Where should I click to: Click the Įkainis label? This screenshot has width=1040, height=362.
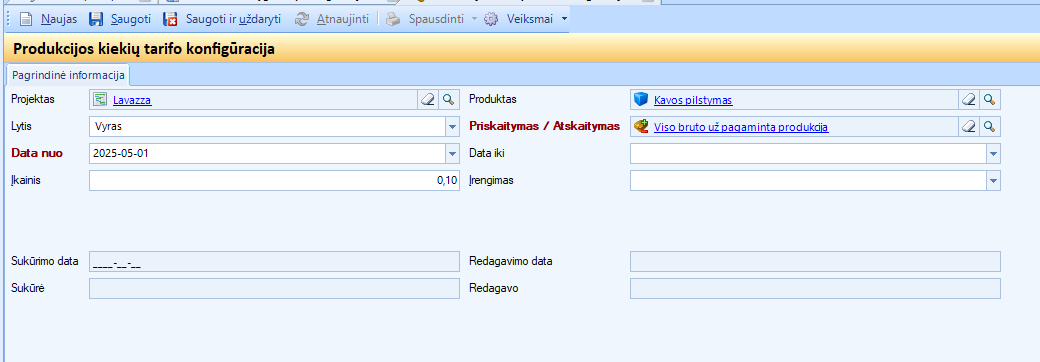27,180
